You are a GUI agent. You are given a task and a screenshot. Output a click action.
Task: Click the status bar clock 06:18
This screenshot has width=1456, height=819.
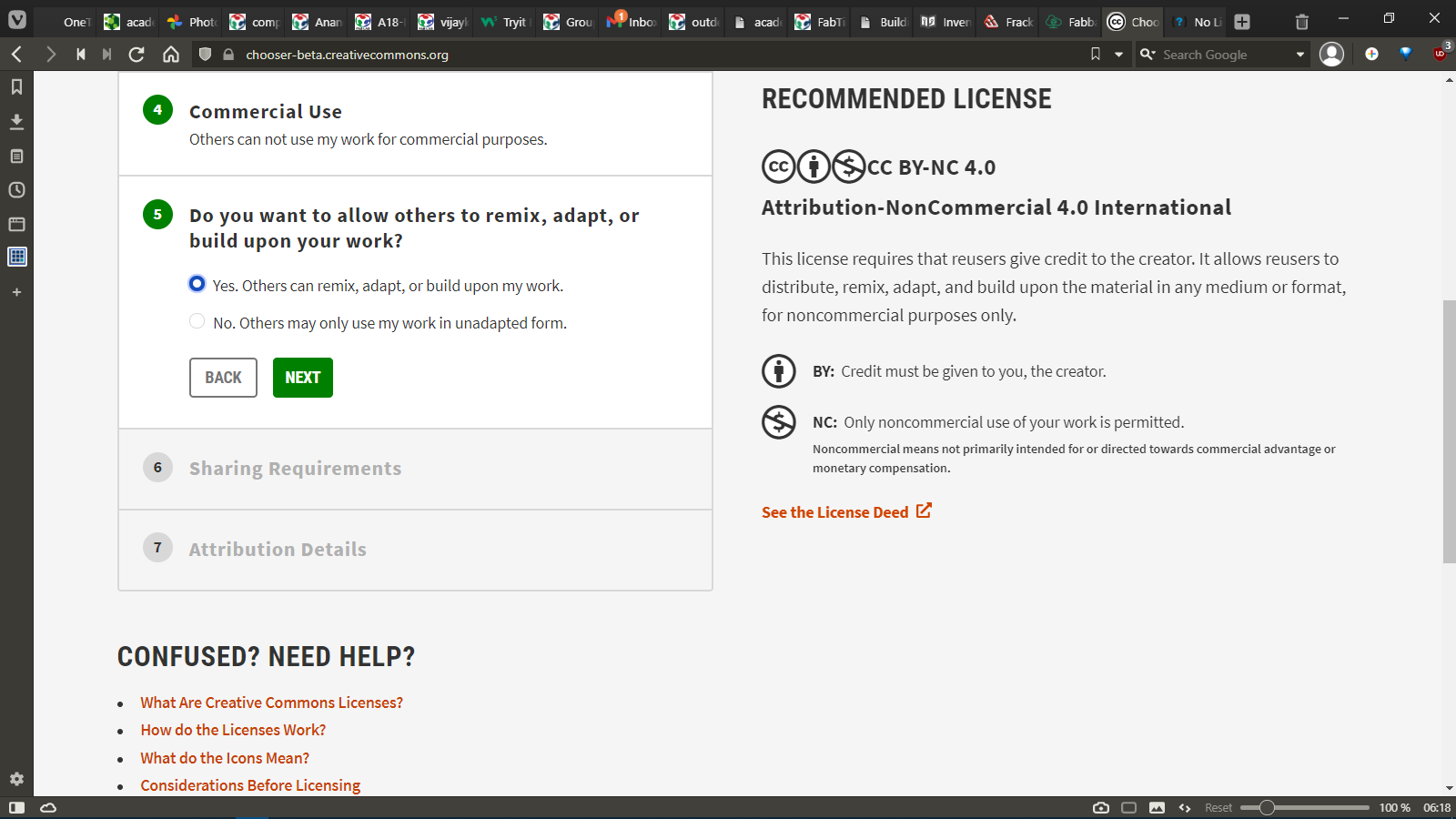pyautogui.click(x=1437, y=807)
